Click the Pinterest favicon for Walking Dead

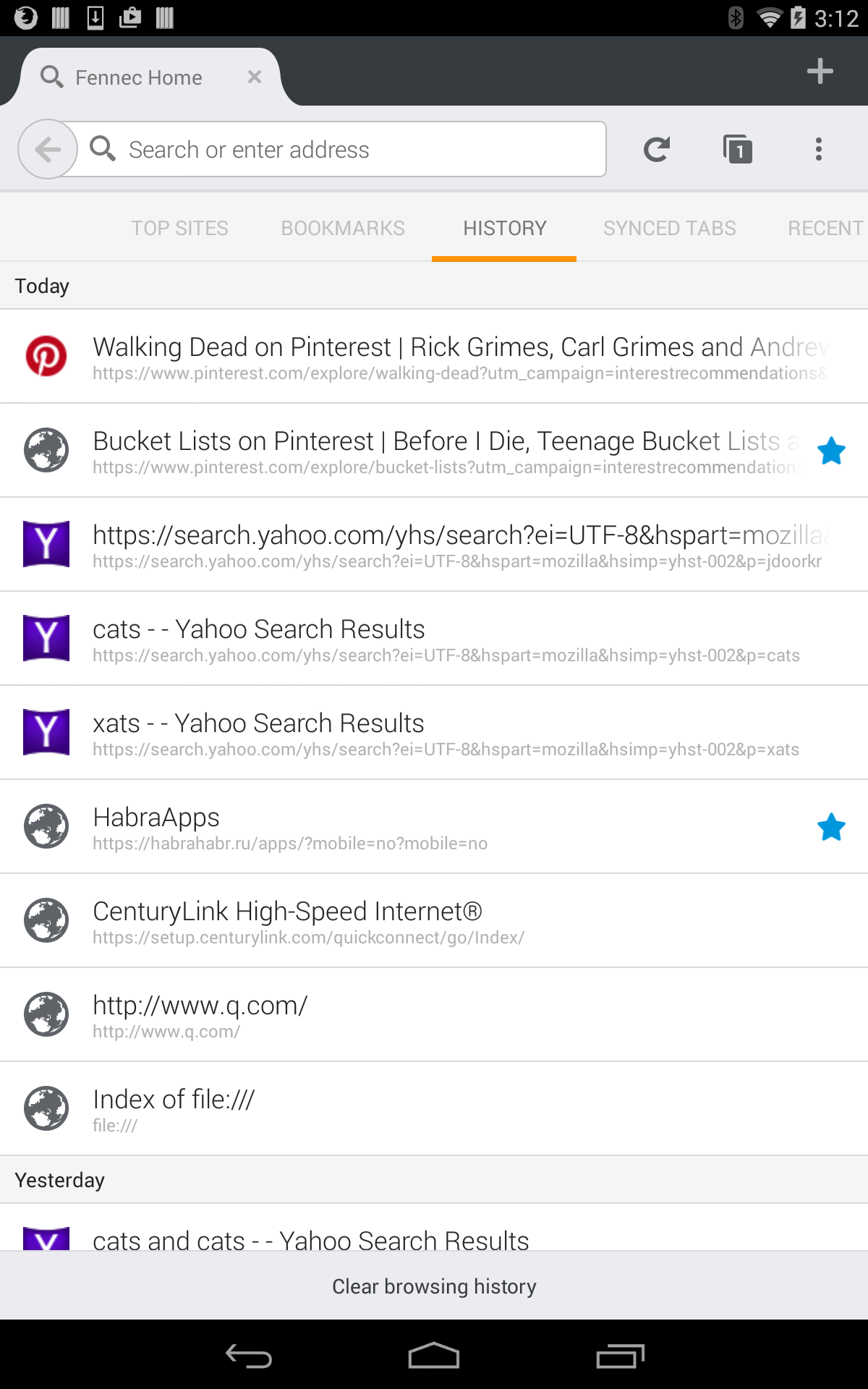tap(46, 356)
